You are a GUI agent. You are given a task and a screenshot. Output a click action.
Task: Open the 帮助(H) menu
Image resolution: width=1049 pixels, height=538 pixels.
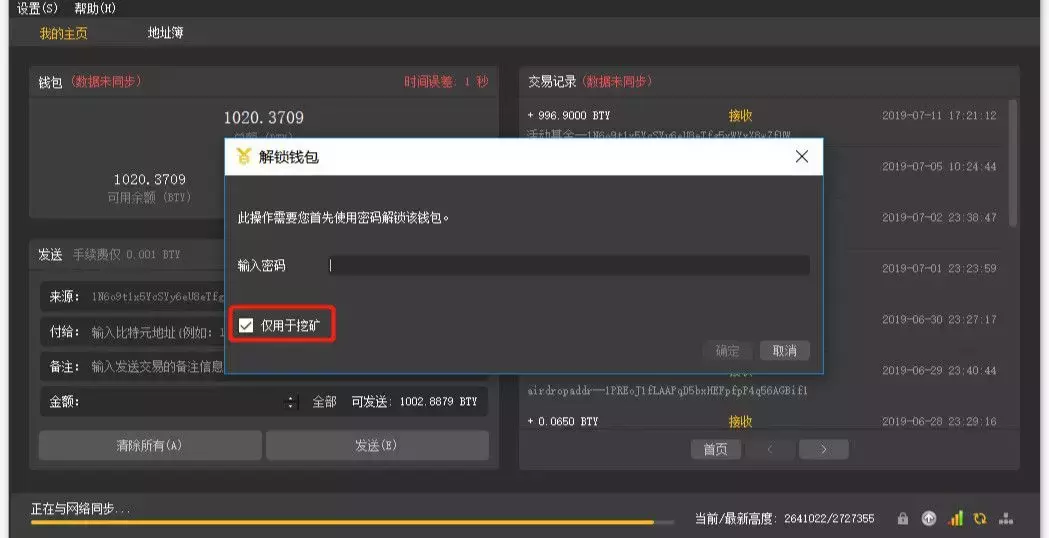[95, 9]
